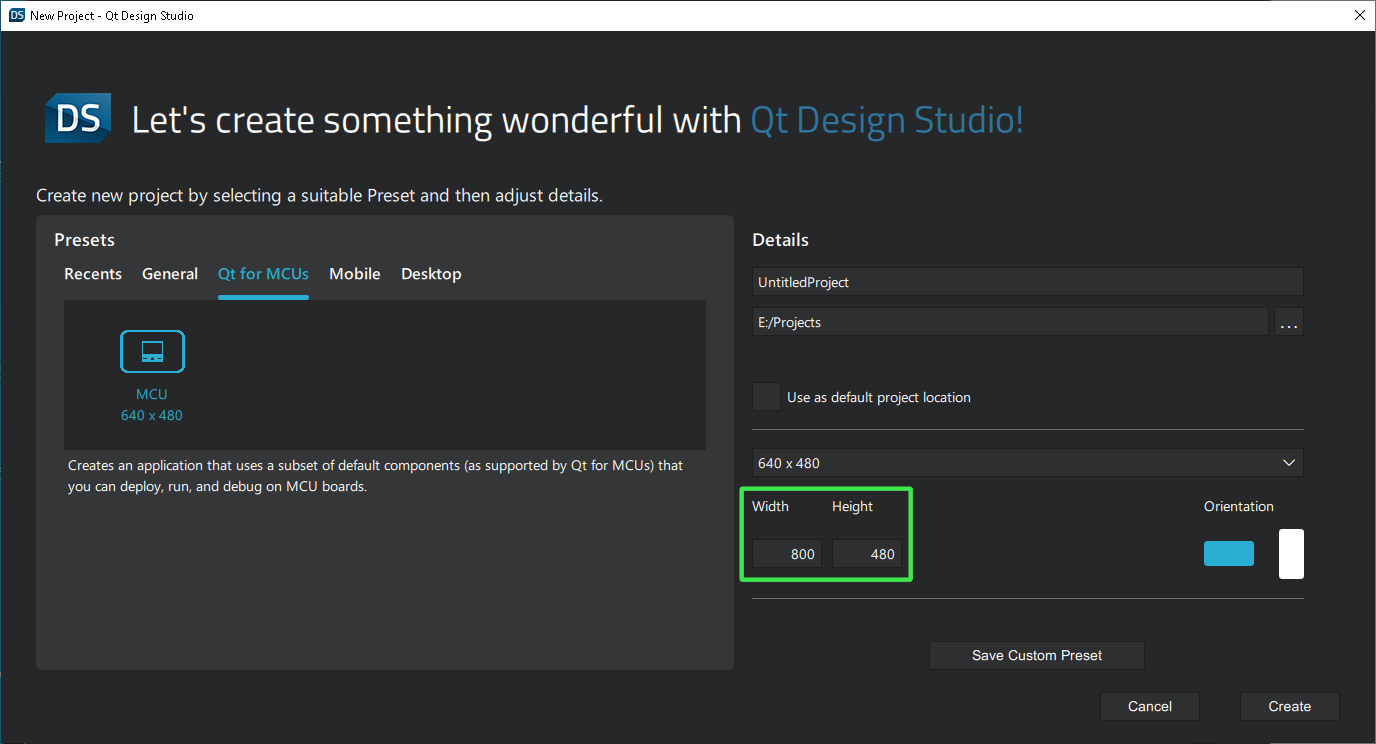This screenshot has width=1376, height=744.
Task: Click the Qt Design Studio DS logo
Action: [77, 118]
